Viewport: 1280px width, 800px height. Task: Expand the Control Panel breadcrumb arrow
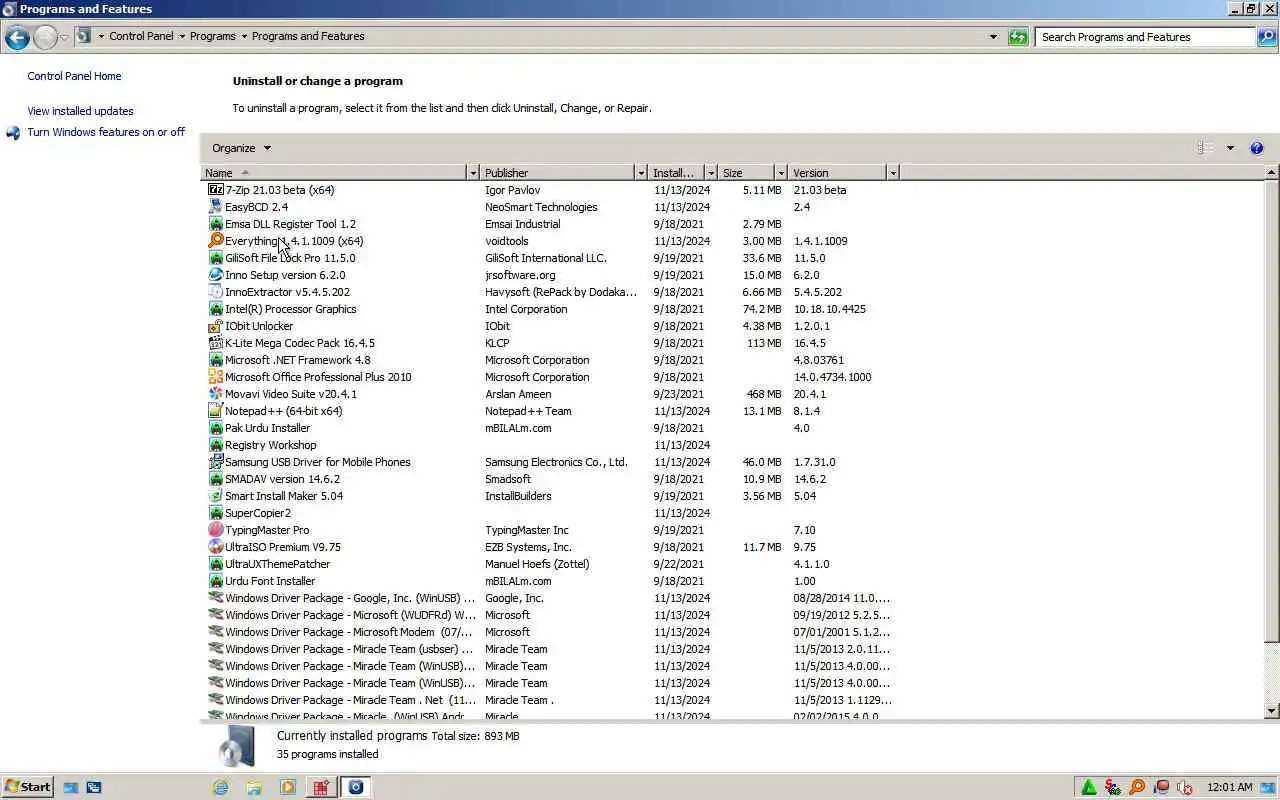coord(182,37)
